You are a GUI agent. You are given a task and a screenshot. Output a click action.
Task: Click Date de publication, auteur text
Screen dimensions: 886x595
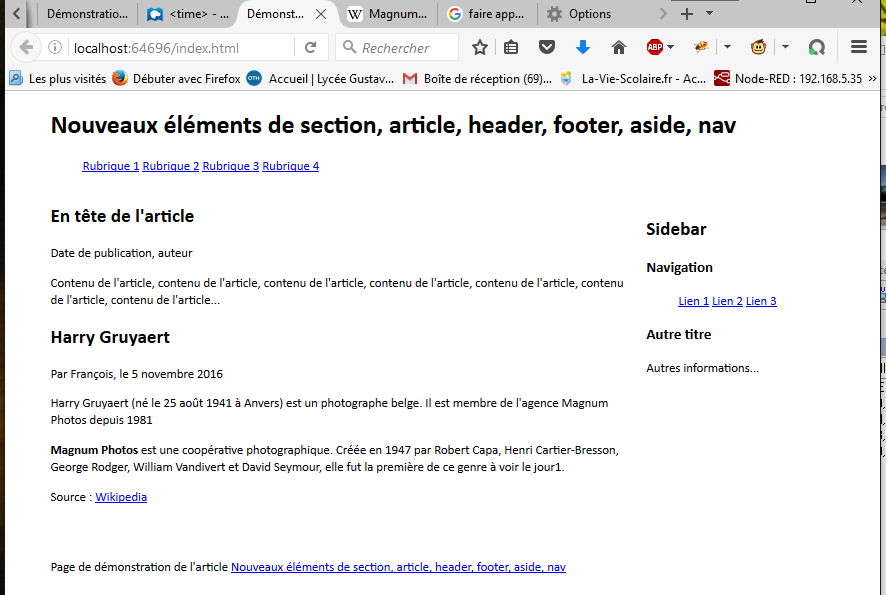(x=121, y=253)
